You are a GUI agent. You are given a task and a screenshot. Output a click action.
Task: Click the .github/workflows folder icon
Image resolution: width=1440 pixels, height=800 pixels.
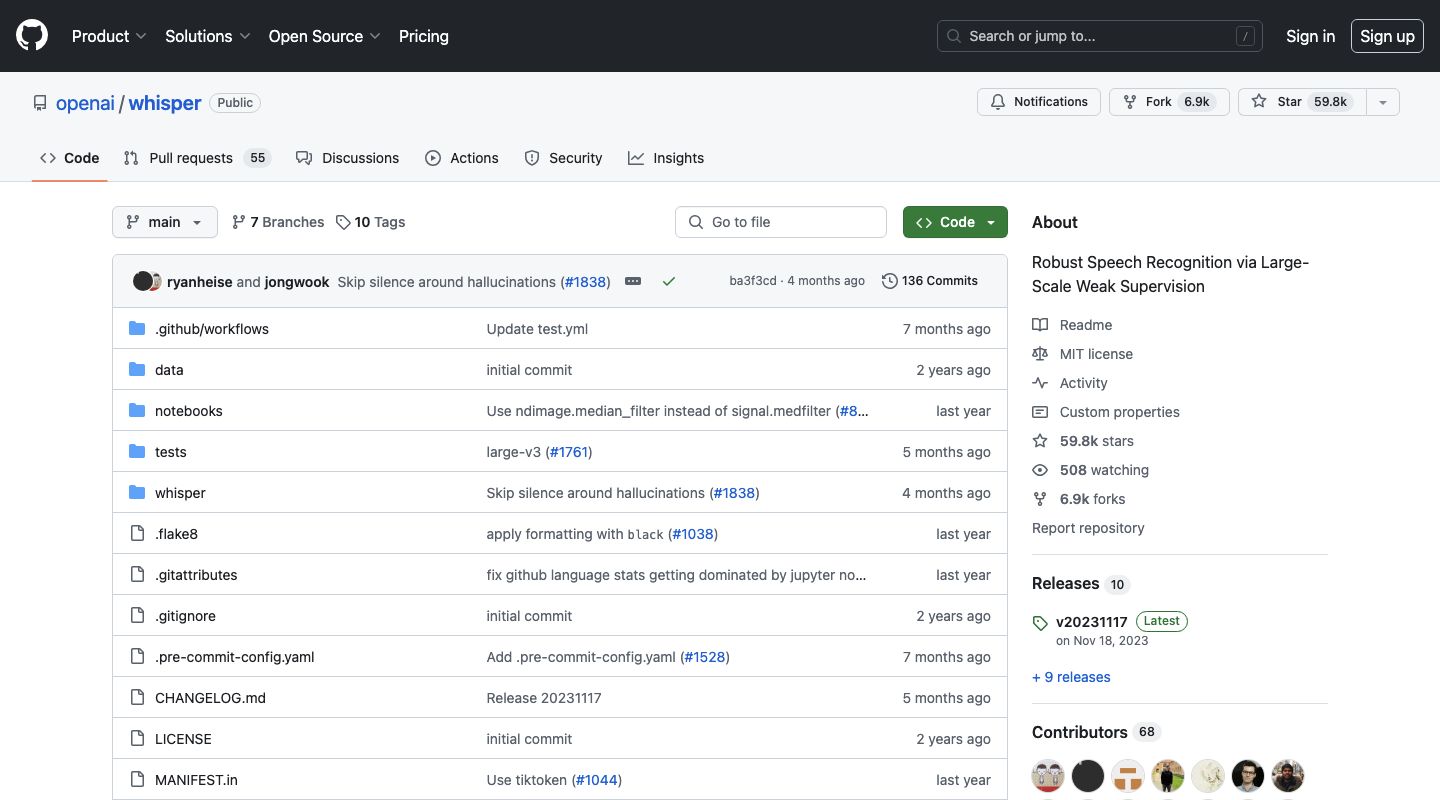coord(137,329)
